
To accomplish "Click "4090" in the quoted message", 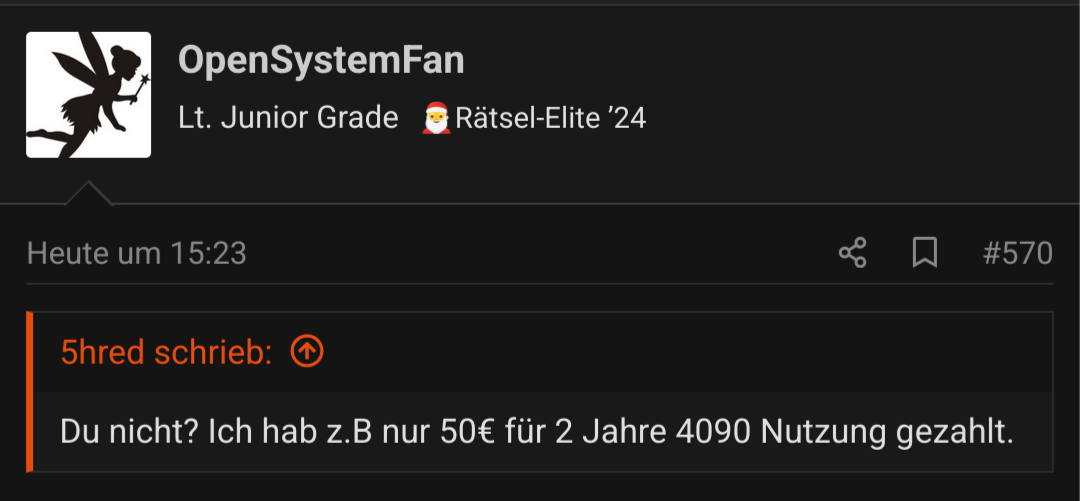I will coord(713,432).
